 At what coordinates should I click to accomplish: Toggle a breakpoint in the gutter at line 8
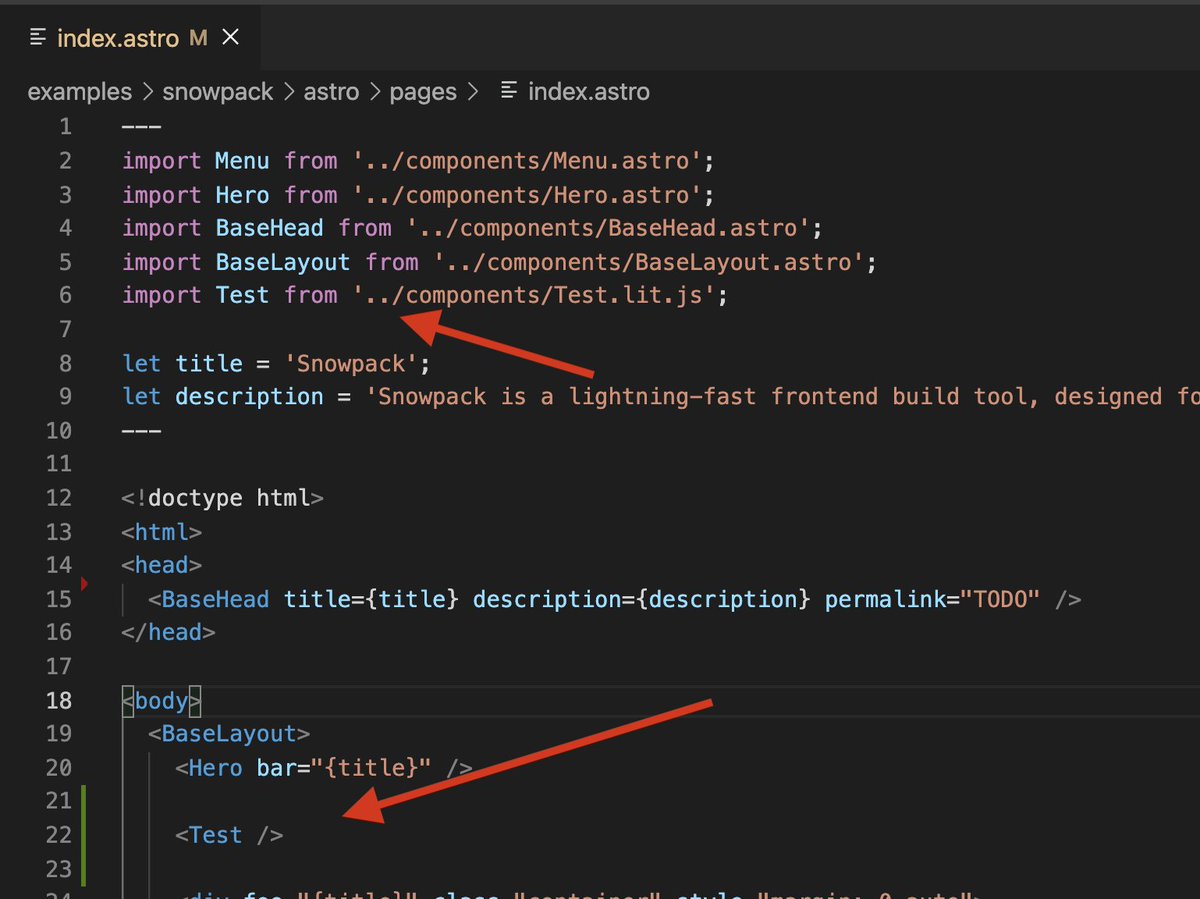84,363
